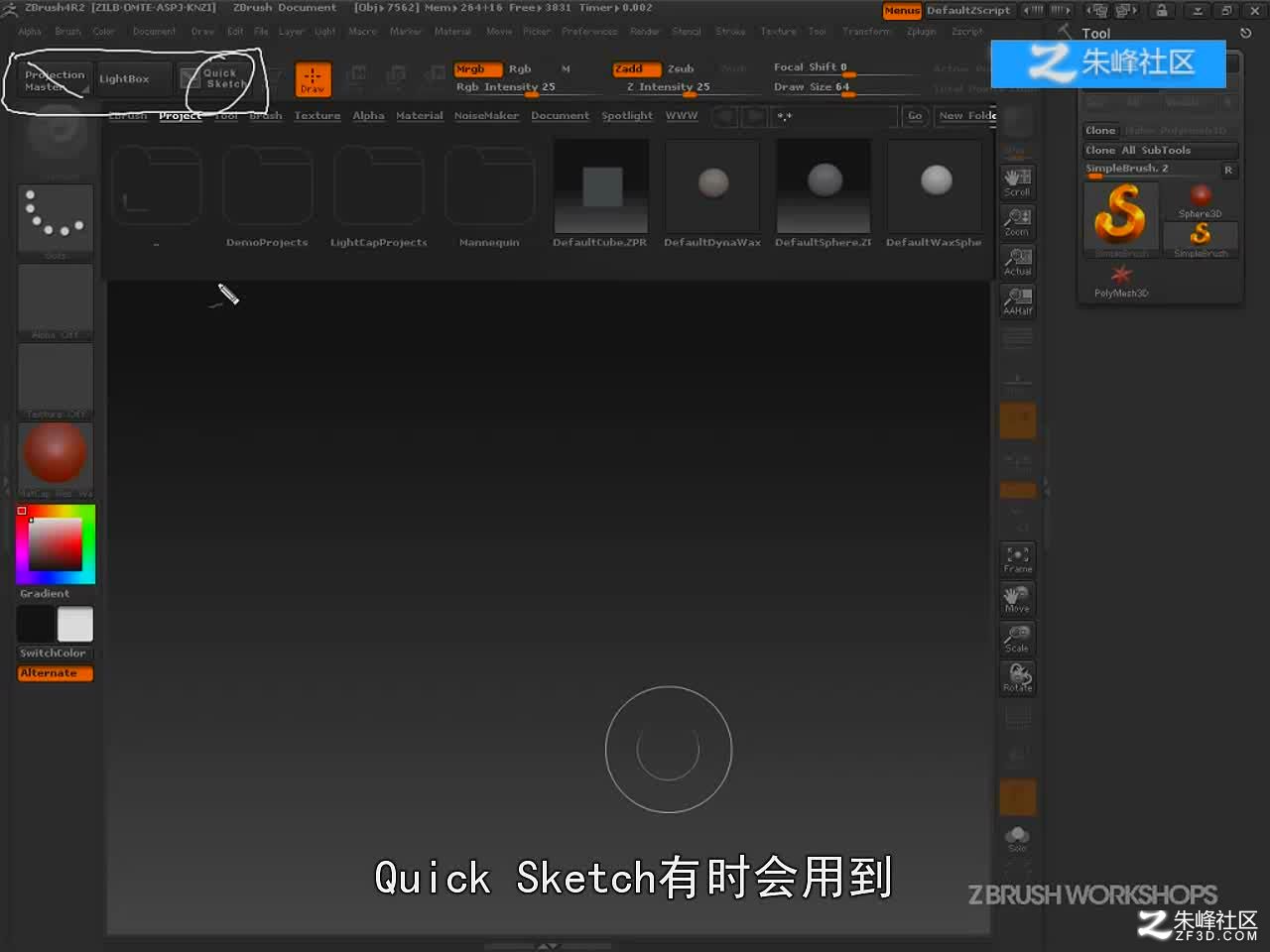Switch to LightBox Material tab
Viewport: 1270px width, 952px height.
pos(420,116)
